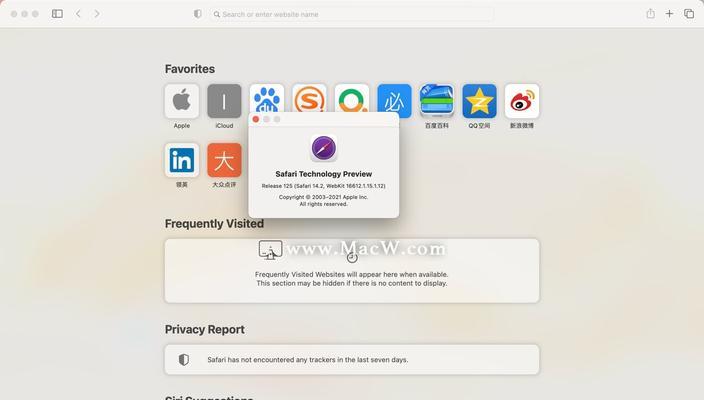The height and width of the screenshot is (400, 704).
Task: Open the Sogou favorite icon
Action: [309, 98]
